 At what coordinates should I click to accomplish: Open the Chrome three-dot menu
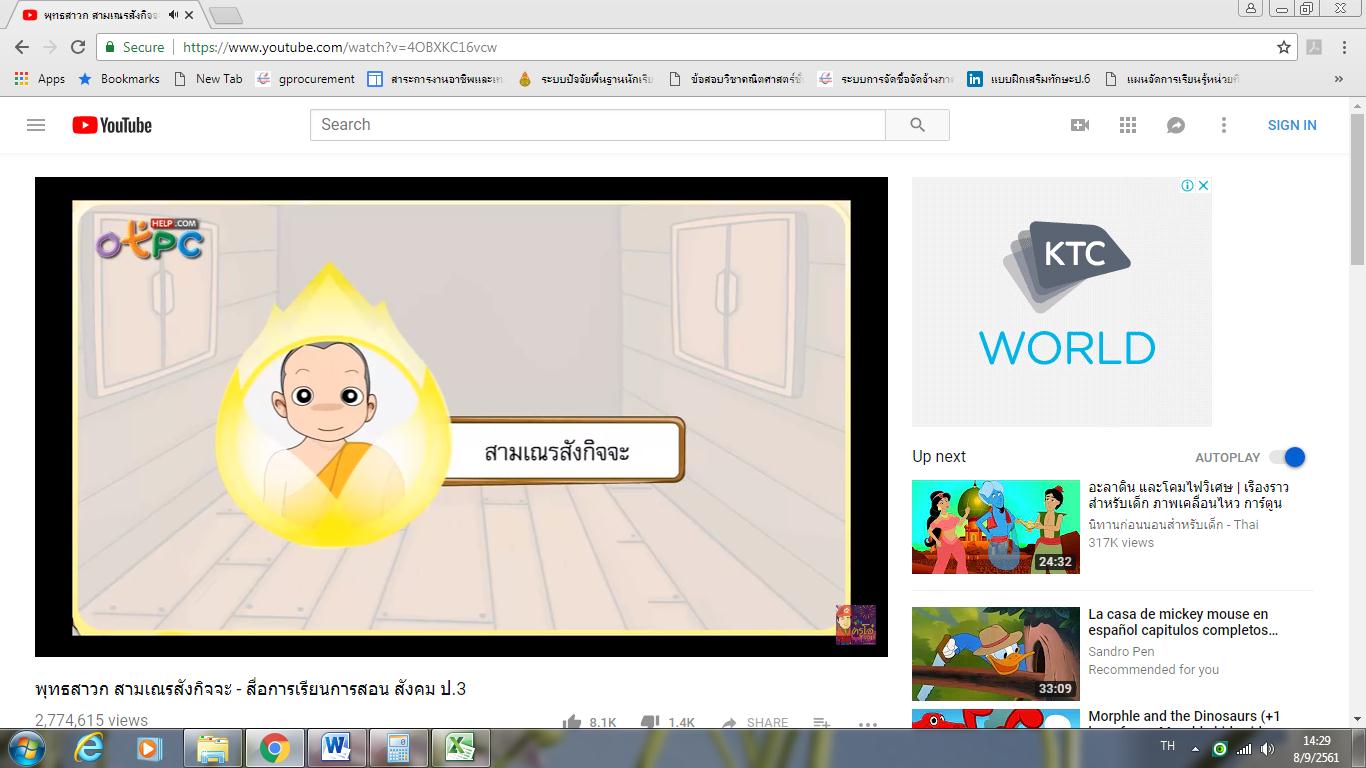tap(1343, 47)
